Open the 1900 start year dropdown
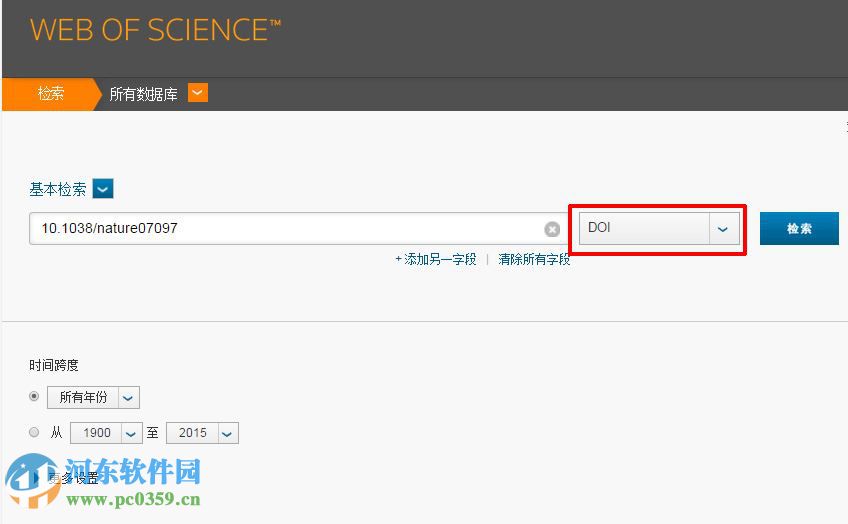Image resolution: width=848 pixels, height=524 pixels. (106, 433)
